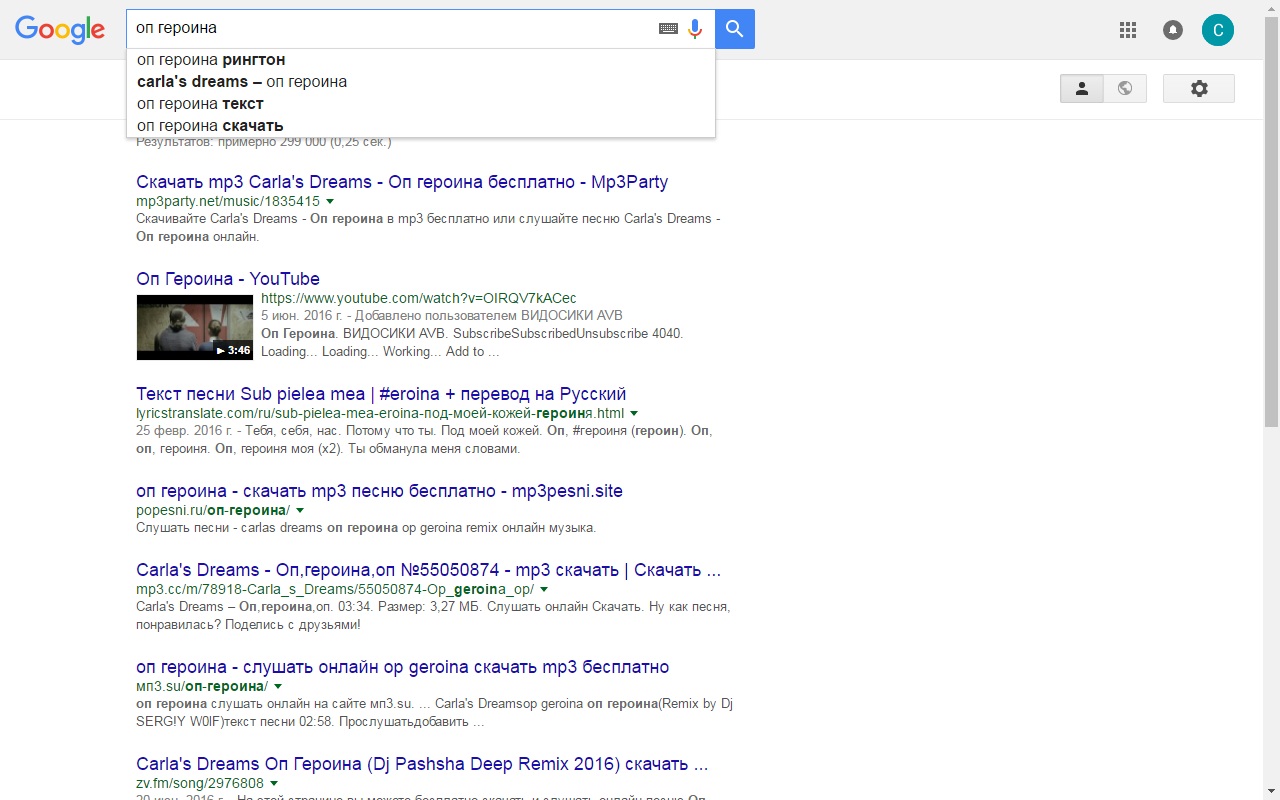Viewport: 1280px width, 800px height.
Task: Expand dropdown arrow next to mp3party.net URL
Action: pyautogui.click(x=330, y=202)
